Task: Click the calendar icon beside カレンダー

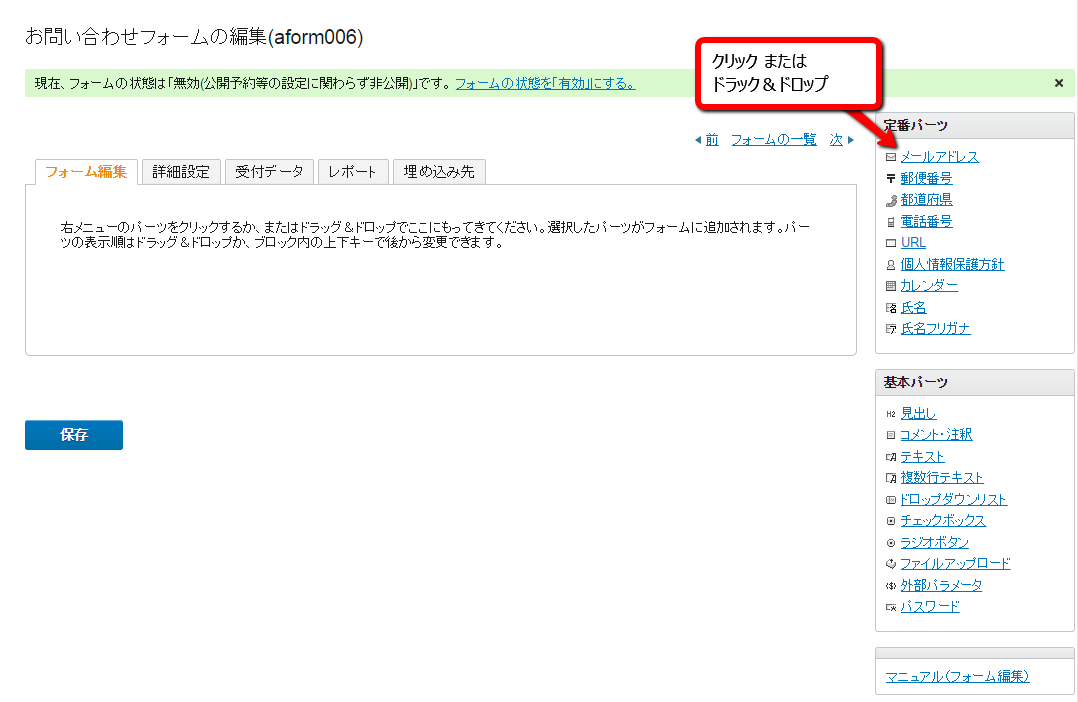Action: point(890,286)
